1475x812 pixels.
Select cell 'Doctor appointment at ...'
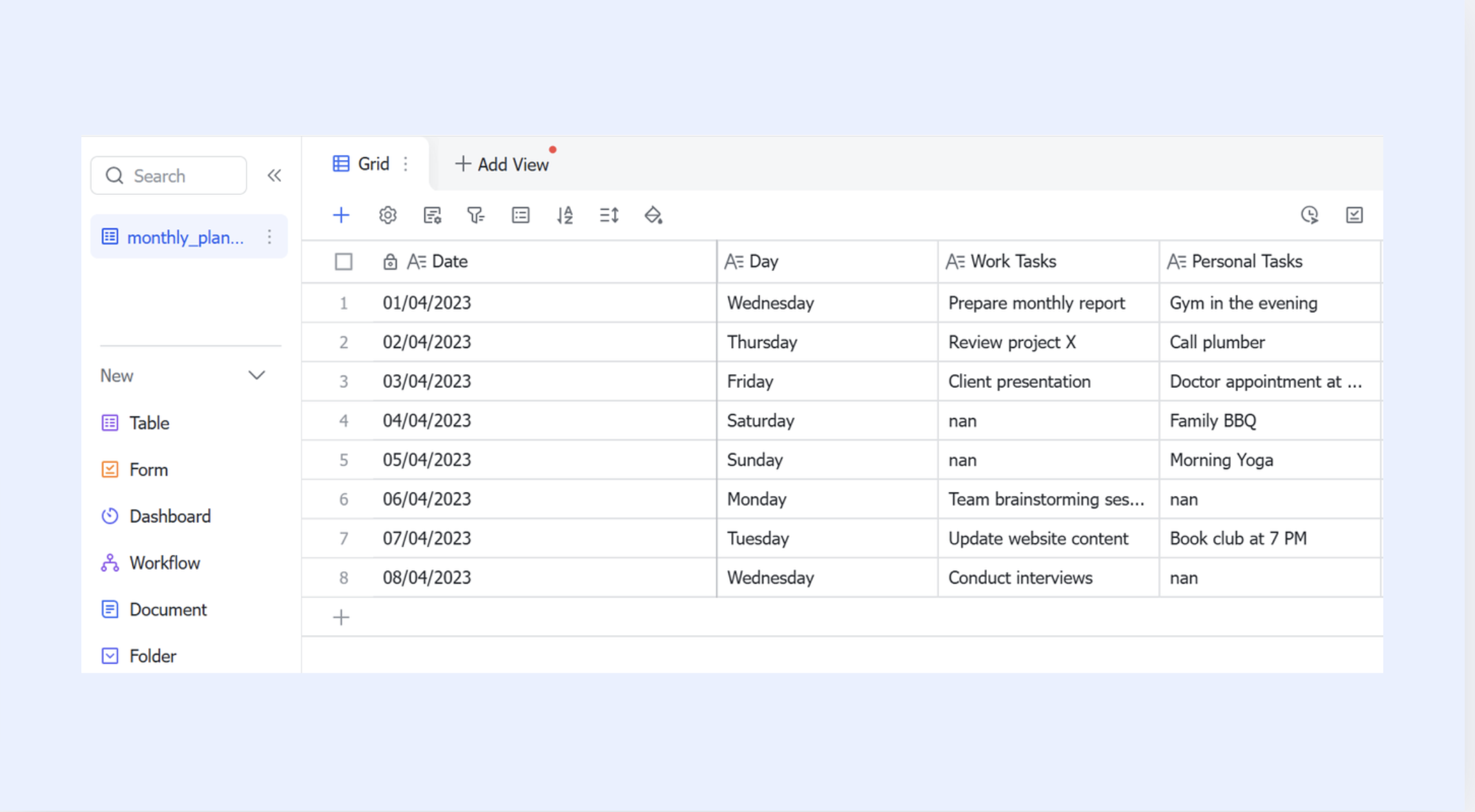click(x=1270, y=381)
